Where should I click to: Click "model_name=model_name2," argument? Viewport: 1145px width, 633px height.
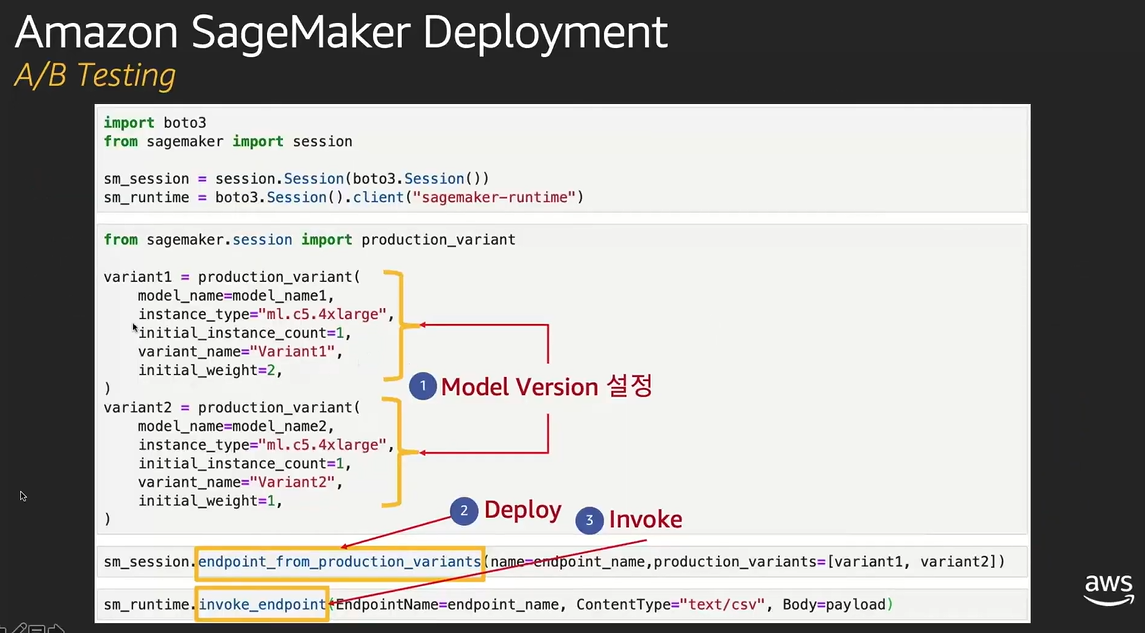point(236,426)
